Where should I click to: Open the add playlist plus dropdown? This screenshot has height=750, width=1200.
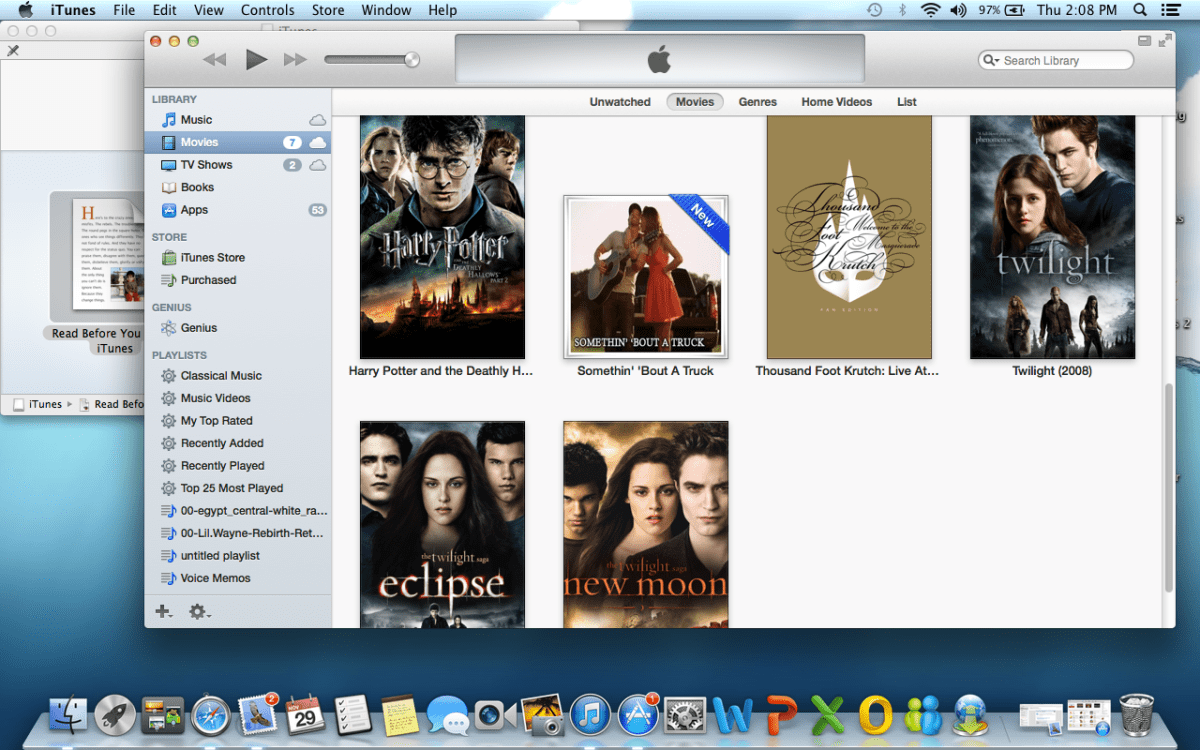point(163,611)
